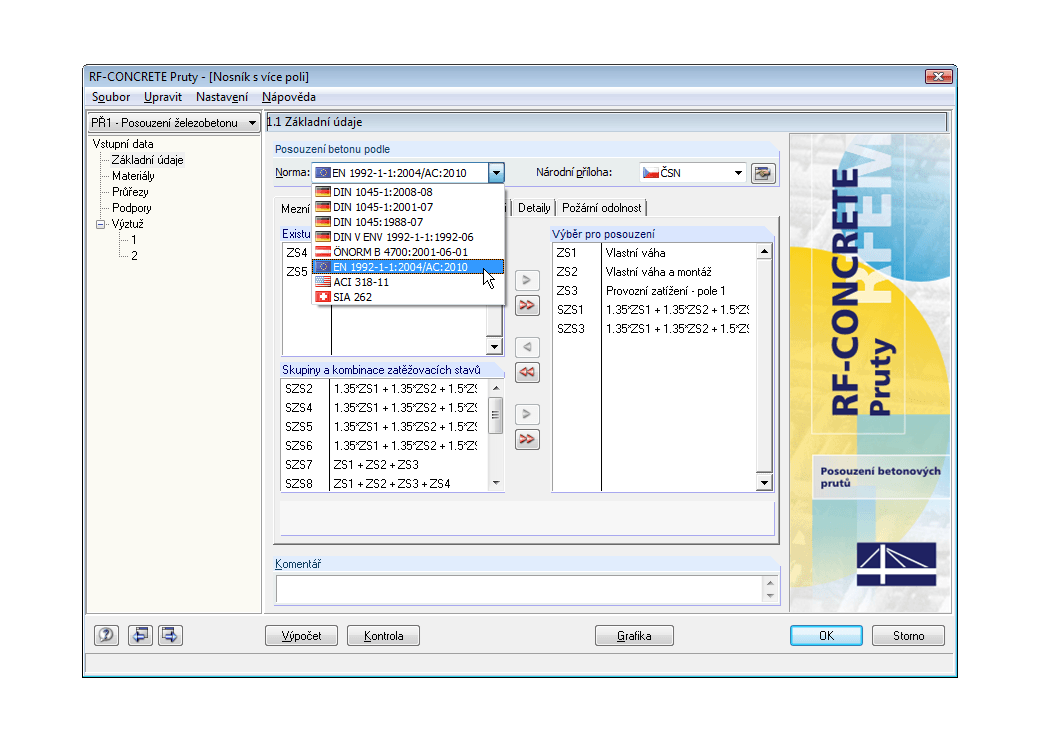Click the Grafika button
This screenshot has height=743, width=1040.
[634, 636]
